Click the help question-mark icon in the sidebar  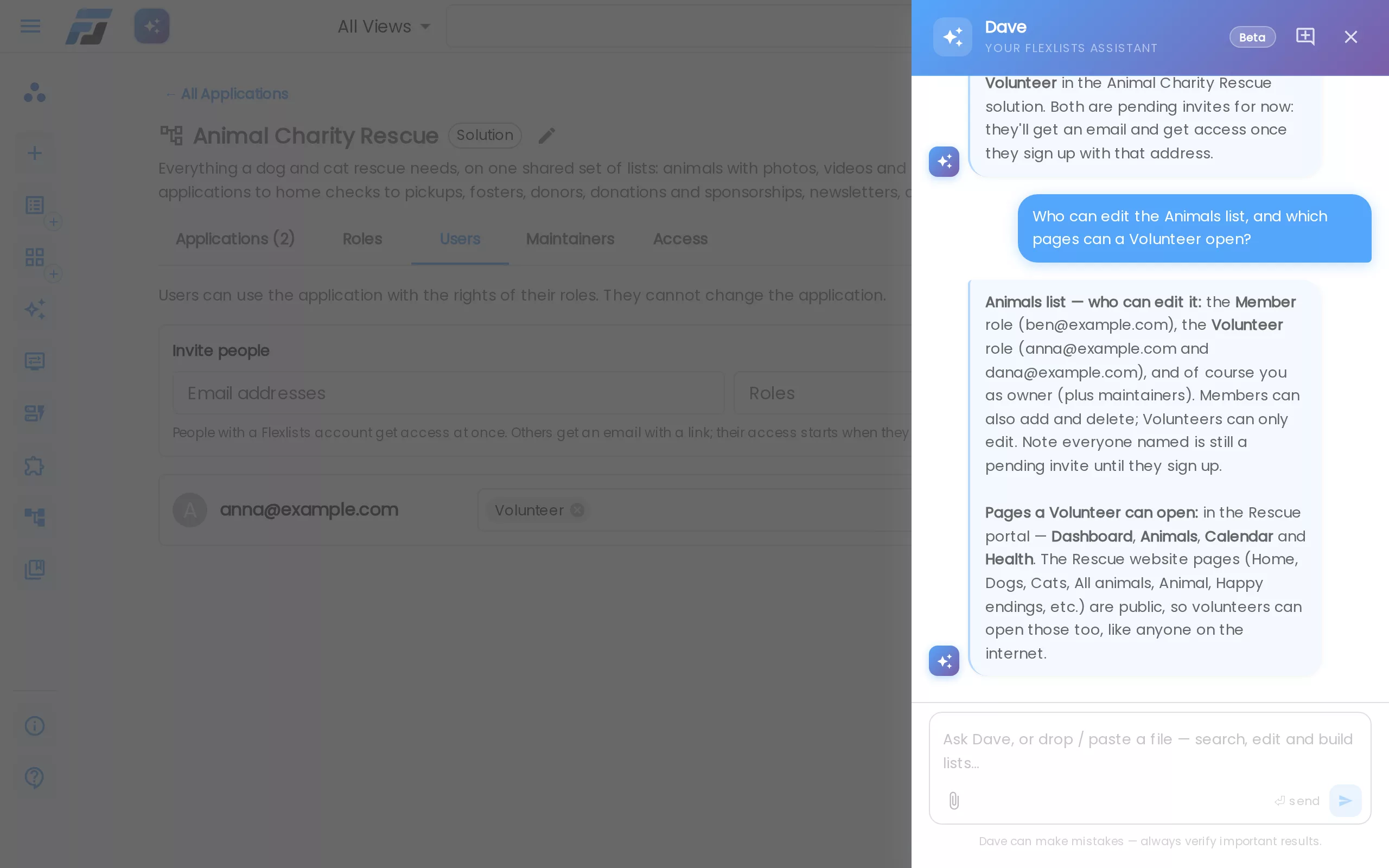(x=34, y=778)
